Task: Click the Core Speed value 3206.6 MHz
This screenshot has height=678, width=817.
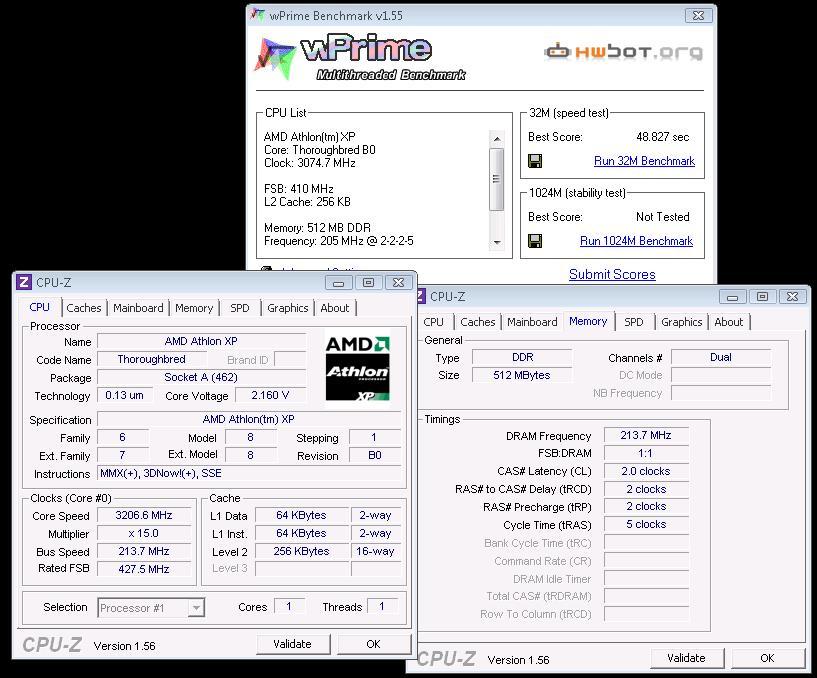Action: 144,515
